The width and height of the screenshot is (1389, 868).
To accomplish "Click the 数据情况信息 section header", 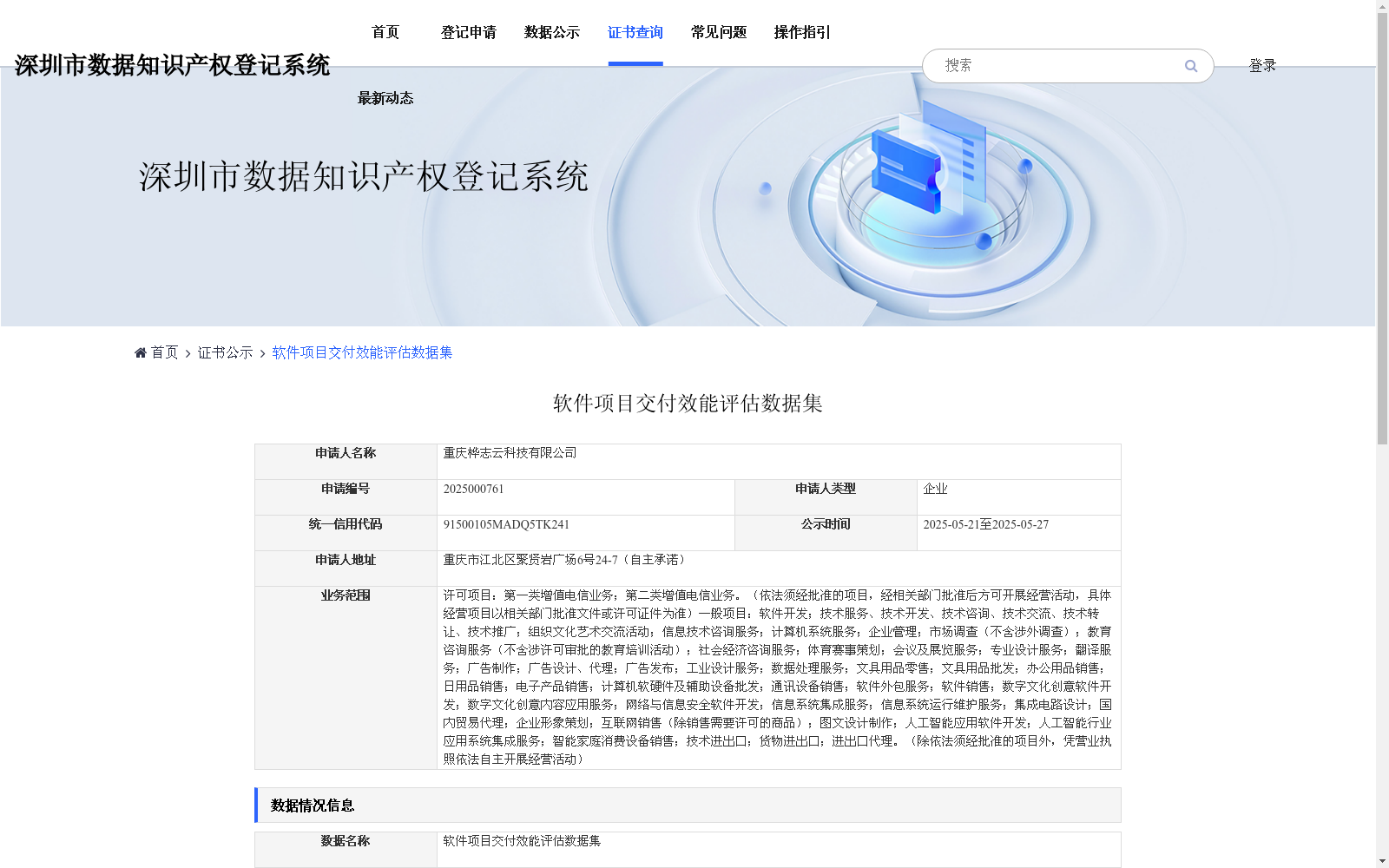I will point(688,805).
